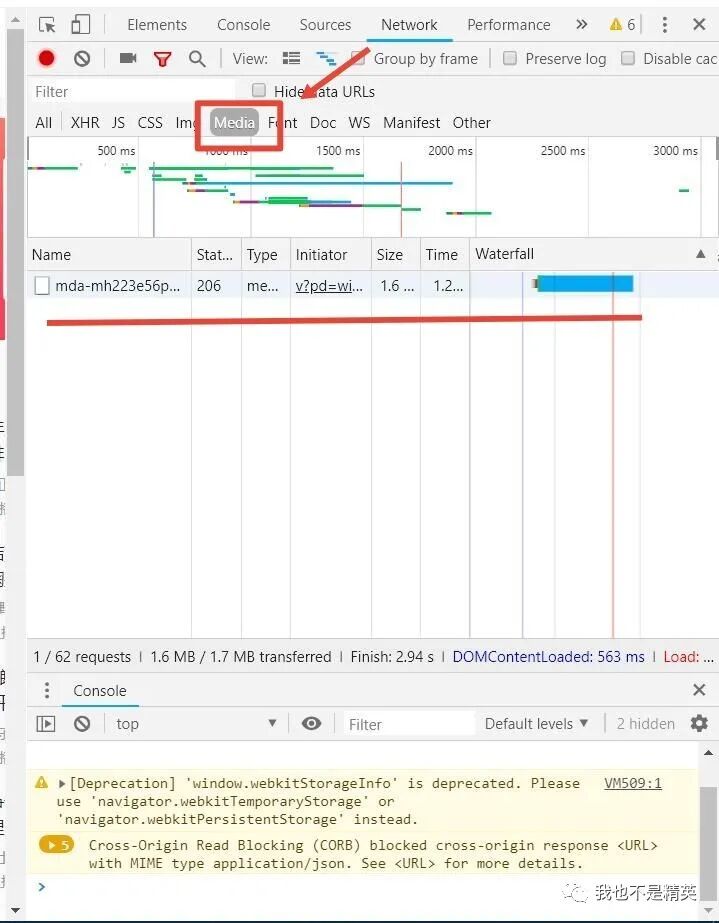Viewport: 719px width, 923px height.
Task: Switch to the Console tab in DevTools
Action: pyautogui.click(x=243, y=25)
